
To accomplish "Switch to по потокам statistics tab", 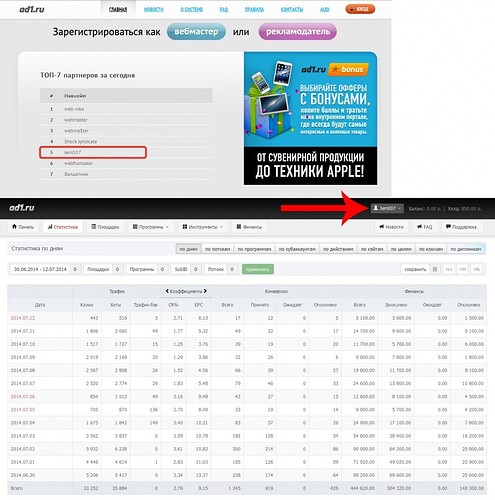I will (217, 249).
